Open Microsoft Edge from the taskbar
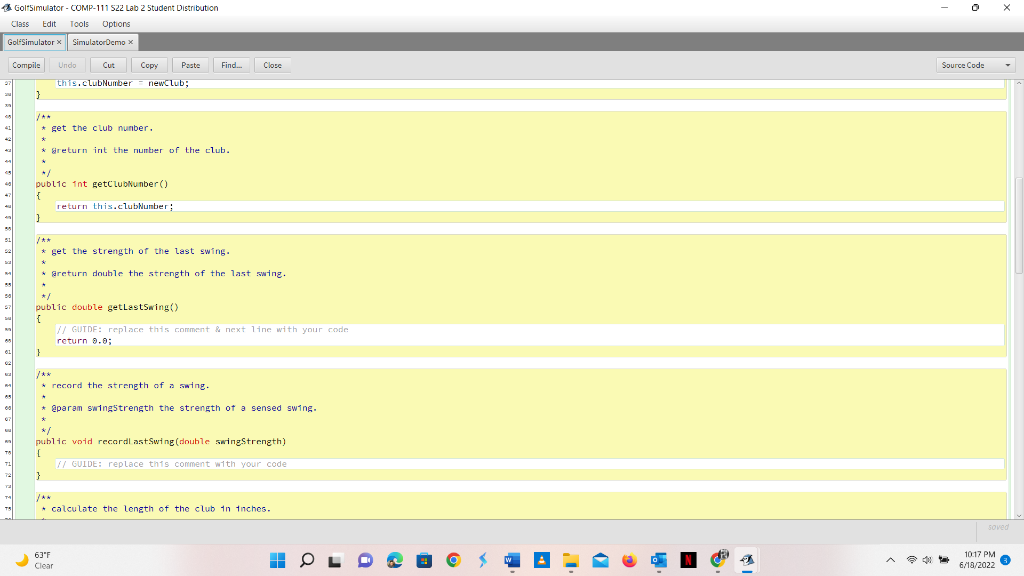 tap(394, 560)
